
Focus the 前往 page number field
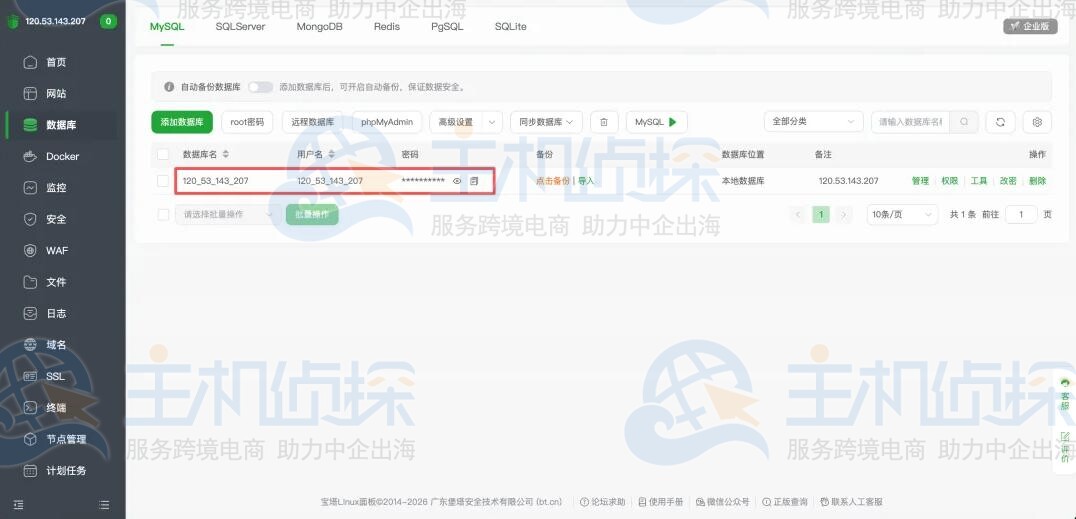(x=1021, y=214)
